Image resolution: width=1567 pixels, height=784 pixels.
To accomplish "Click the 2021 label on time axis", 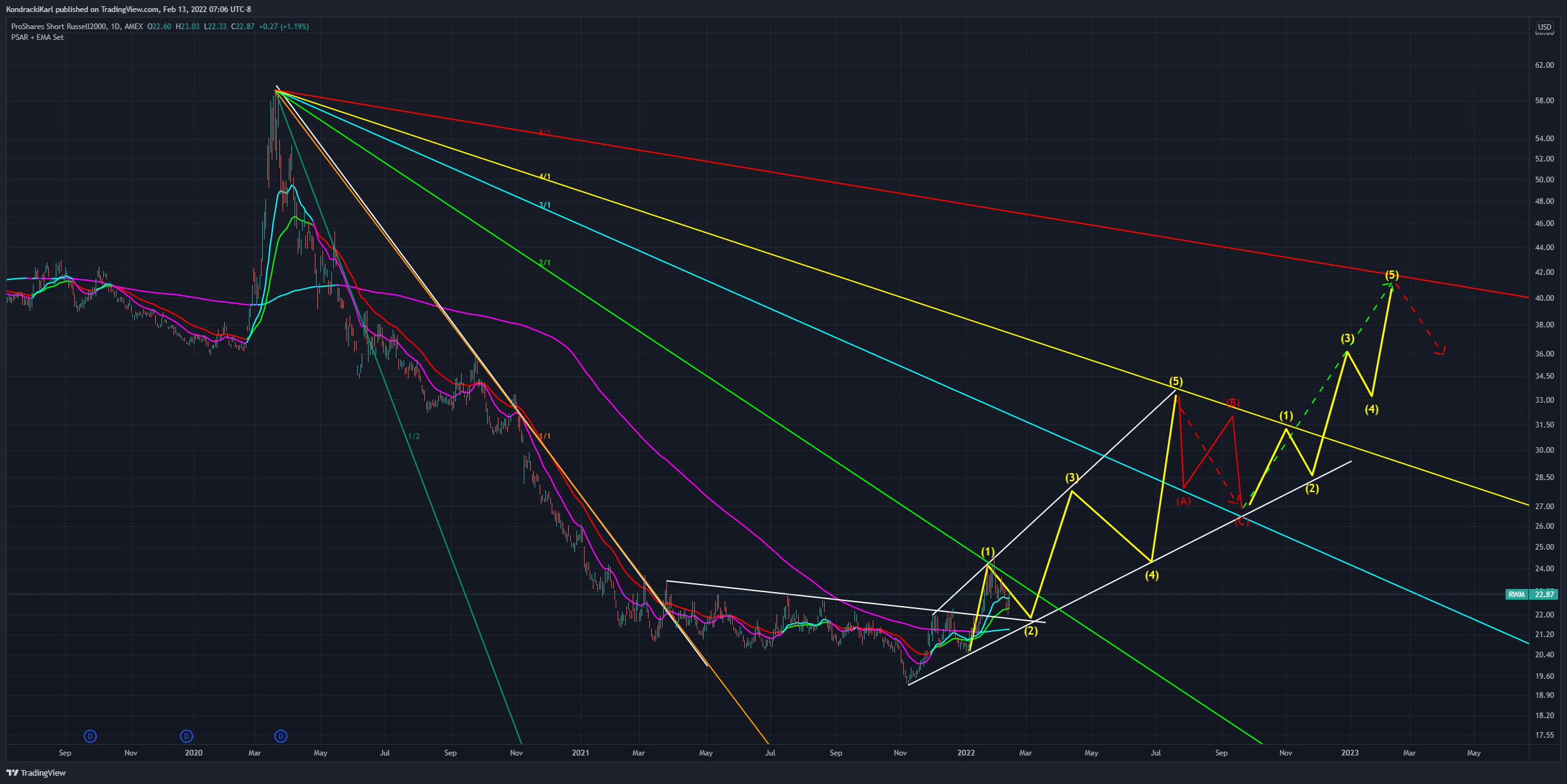I will [580, 753].
